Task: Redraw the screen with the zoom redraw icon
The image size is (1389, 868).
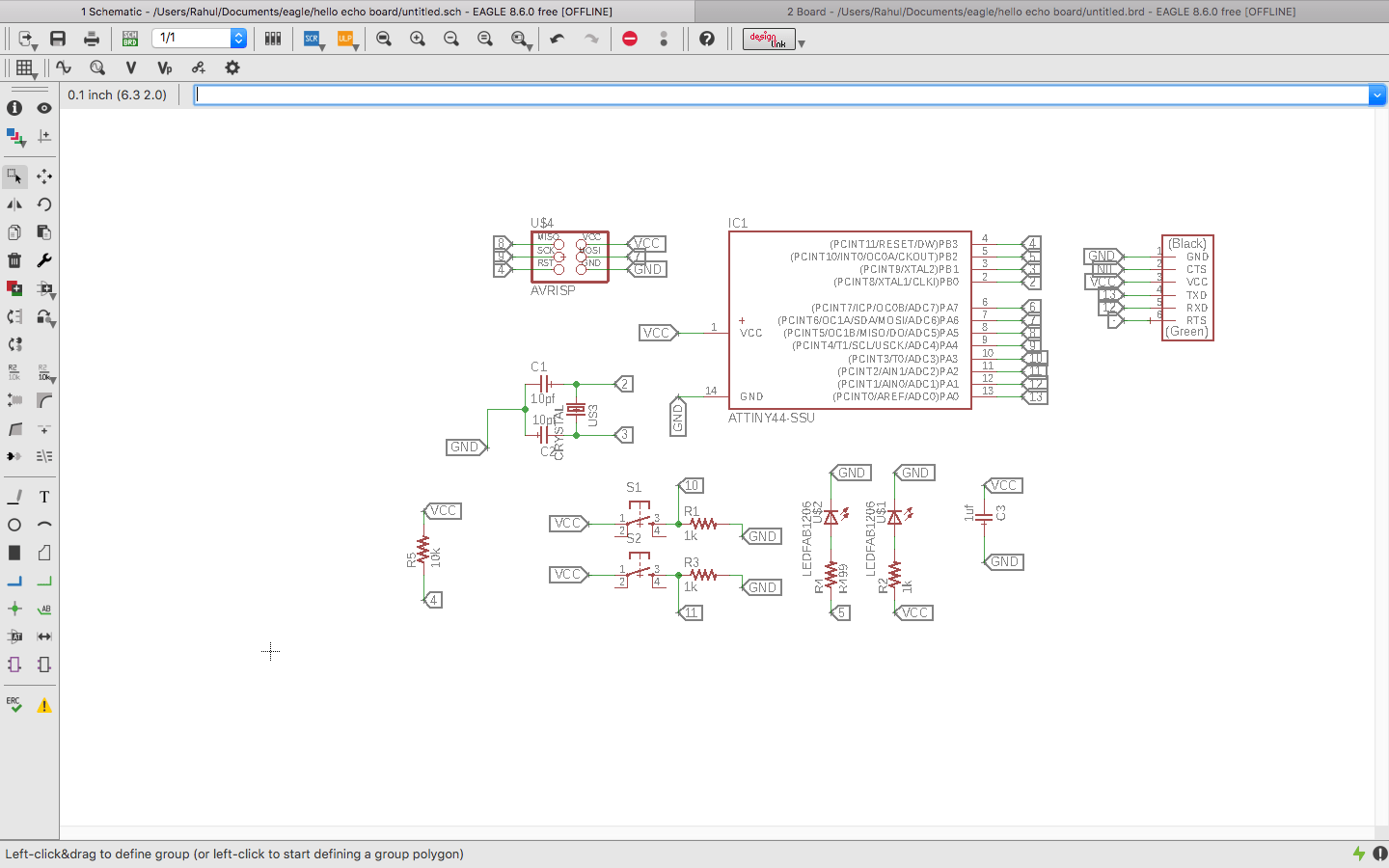Action: pyautogui.click(x=485, y=39)
